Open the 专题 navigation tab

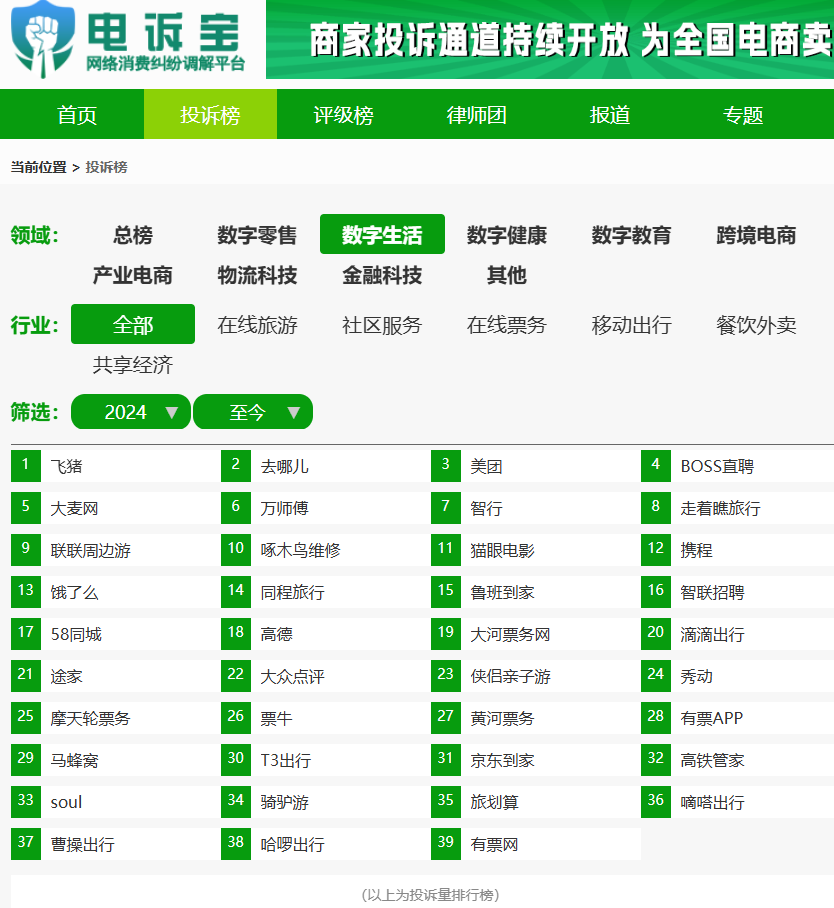[x=743, y=115]
